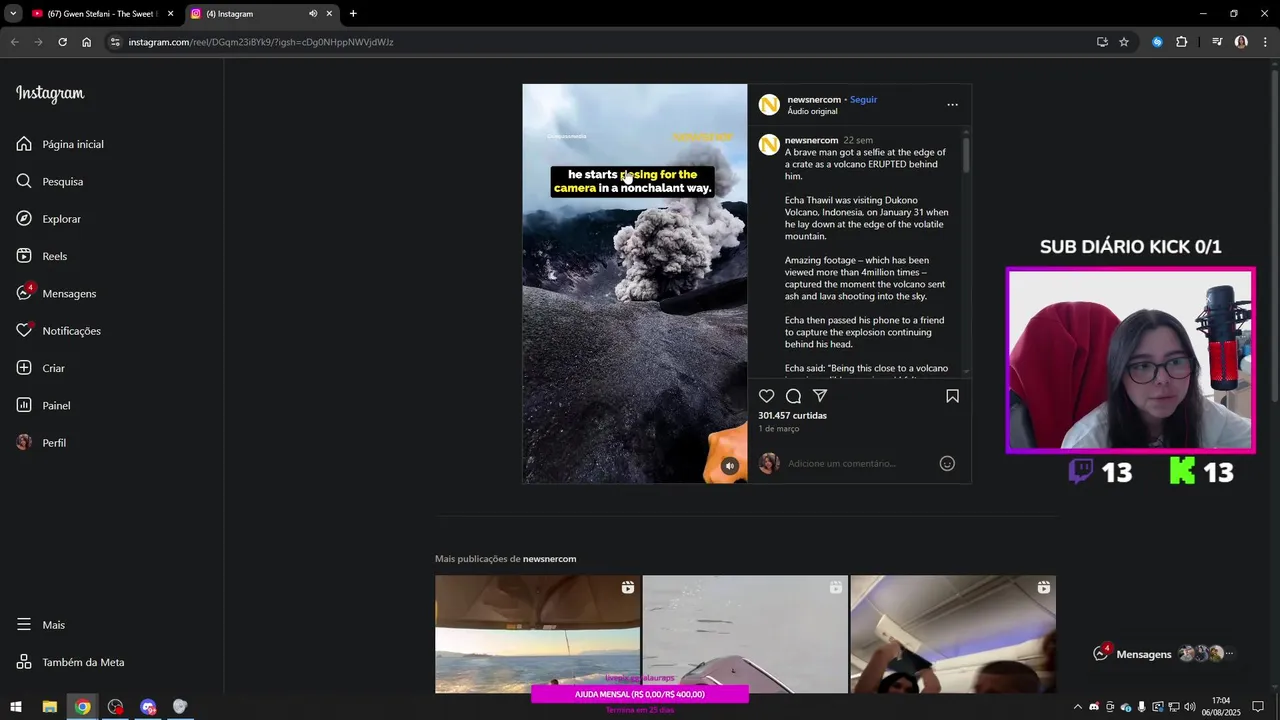Bookmark this page with star icon
This screenshot has width=1280, height=720.
click(1124, 42)
